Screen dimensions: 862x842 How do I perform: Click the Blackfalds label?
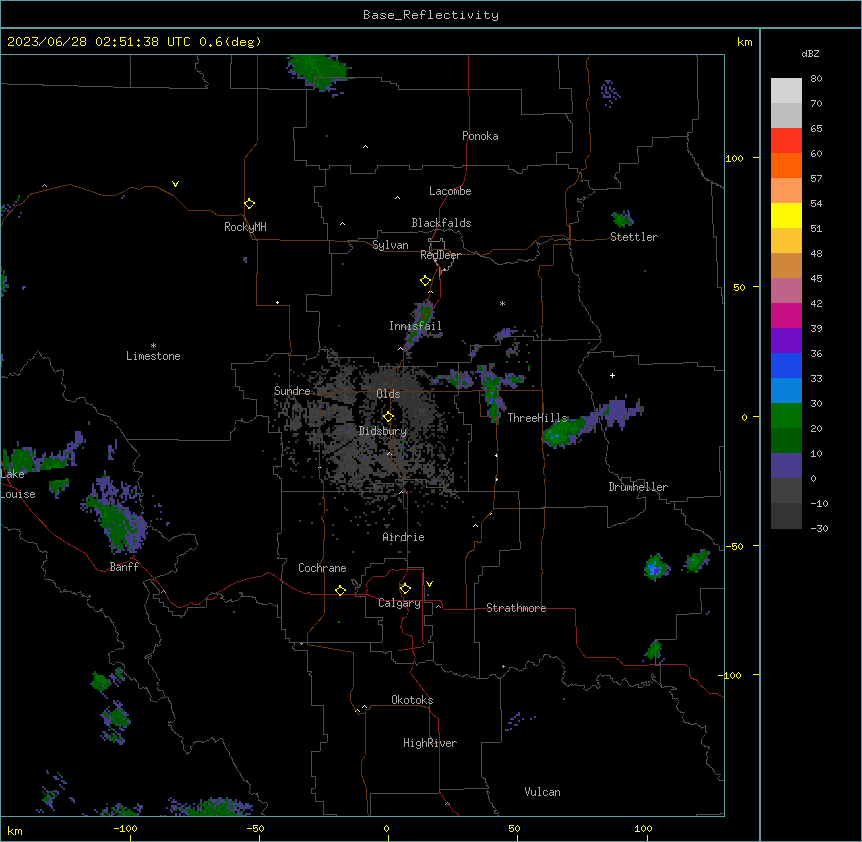pyautogui.click(x=441, y=223)
